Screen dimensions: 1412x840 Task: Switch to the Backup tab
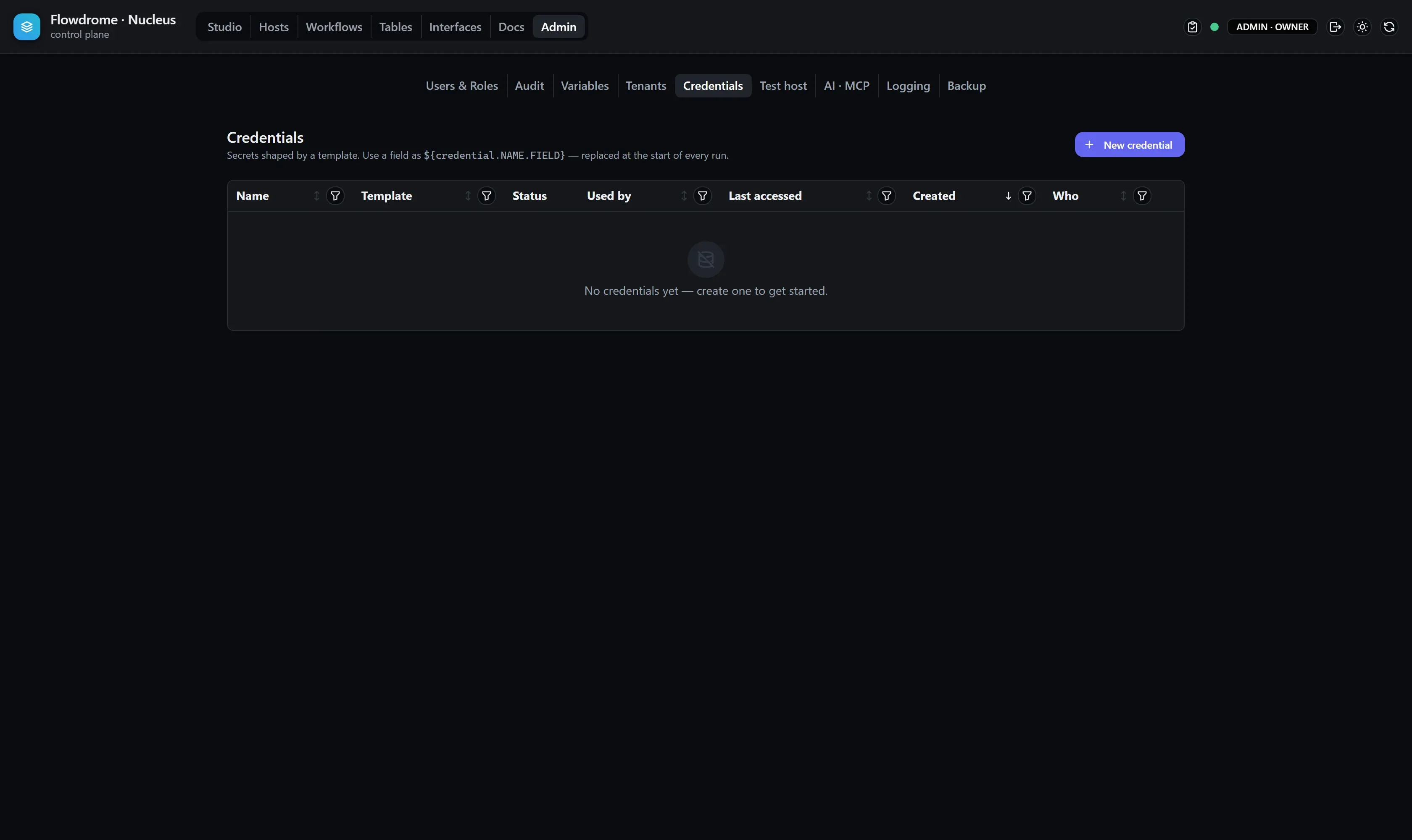[966, 86]
